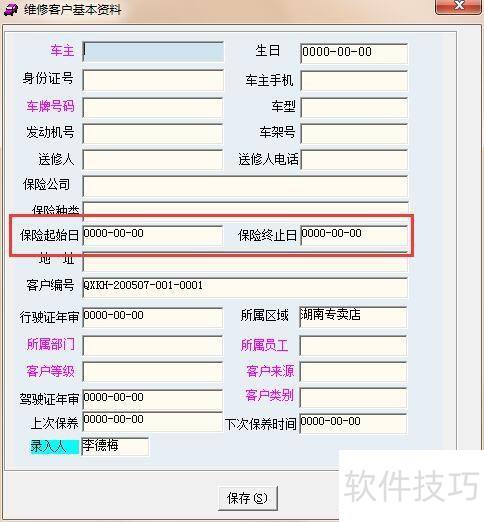Click the 保险公司 insurance company field

point(245,186)
